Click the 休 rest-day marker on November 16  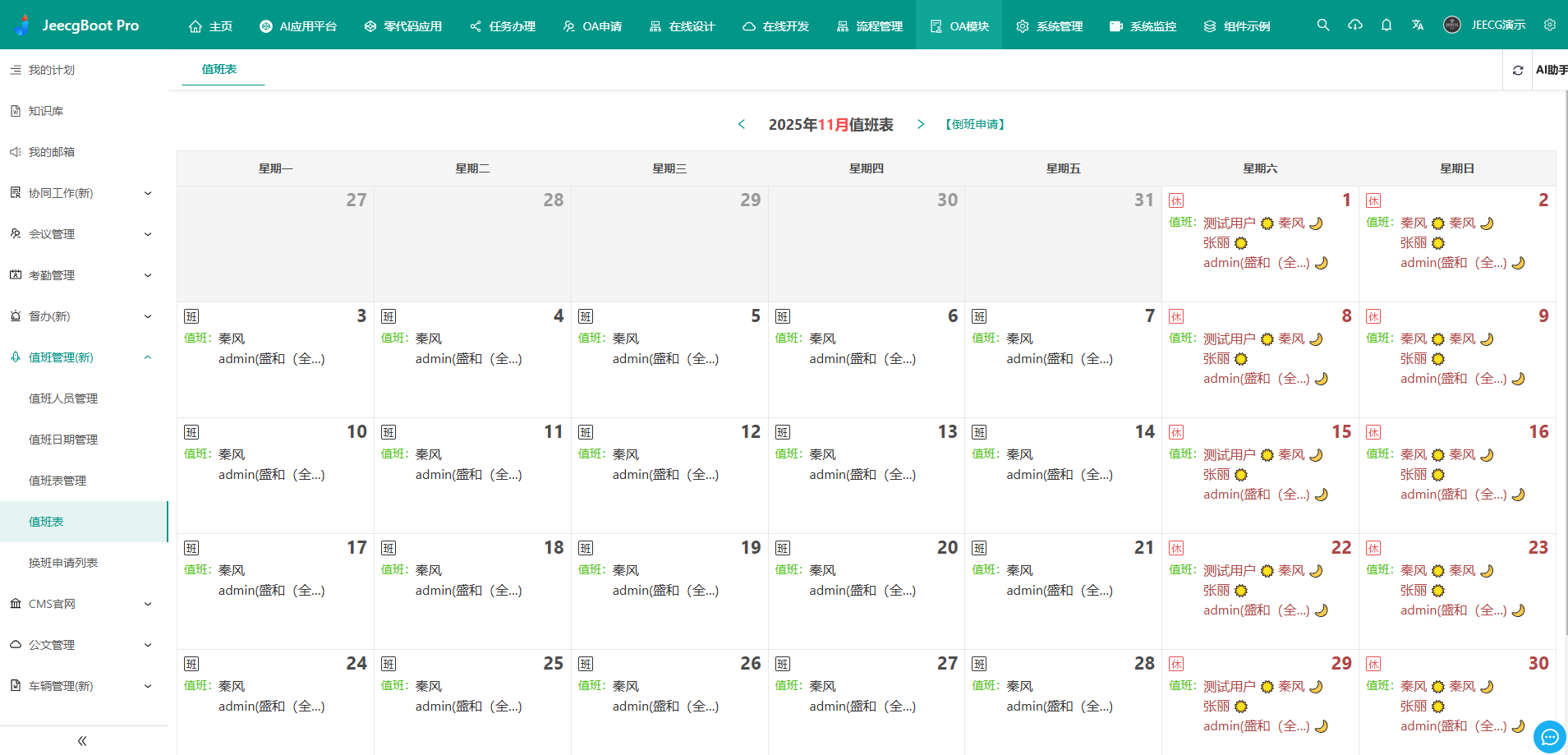coord(1373,433)
